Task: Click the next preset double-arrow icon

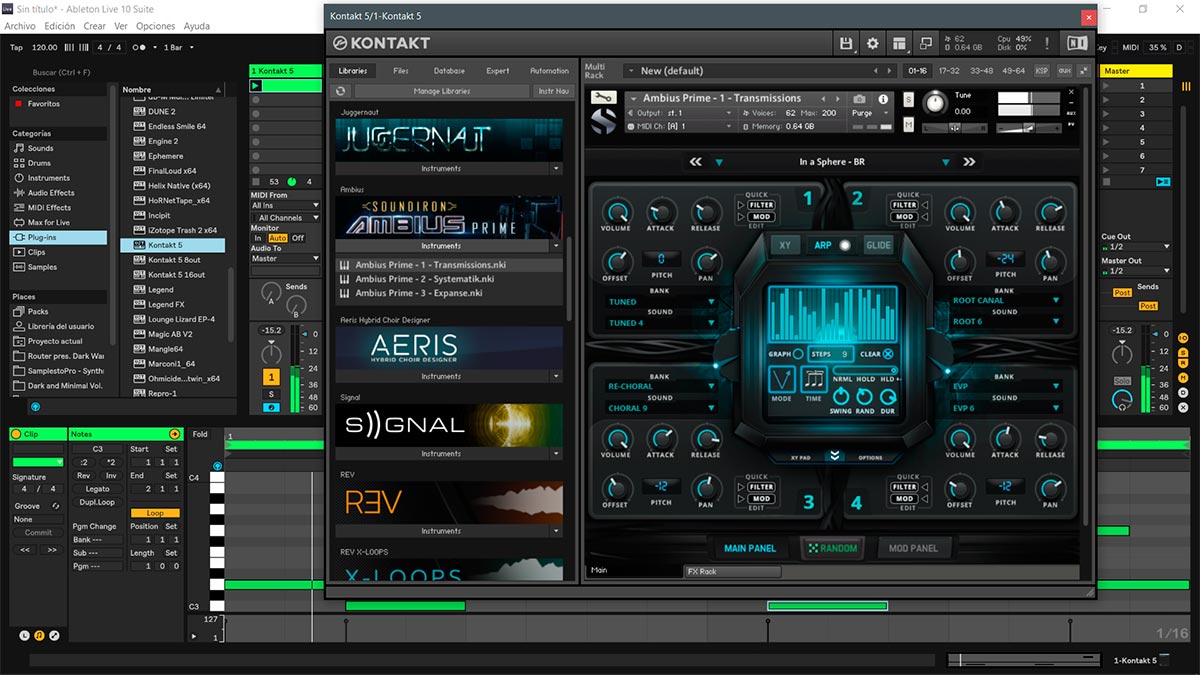Action: pos(968,162)
